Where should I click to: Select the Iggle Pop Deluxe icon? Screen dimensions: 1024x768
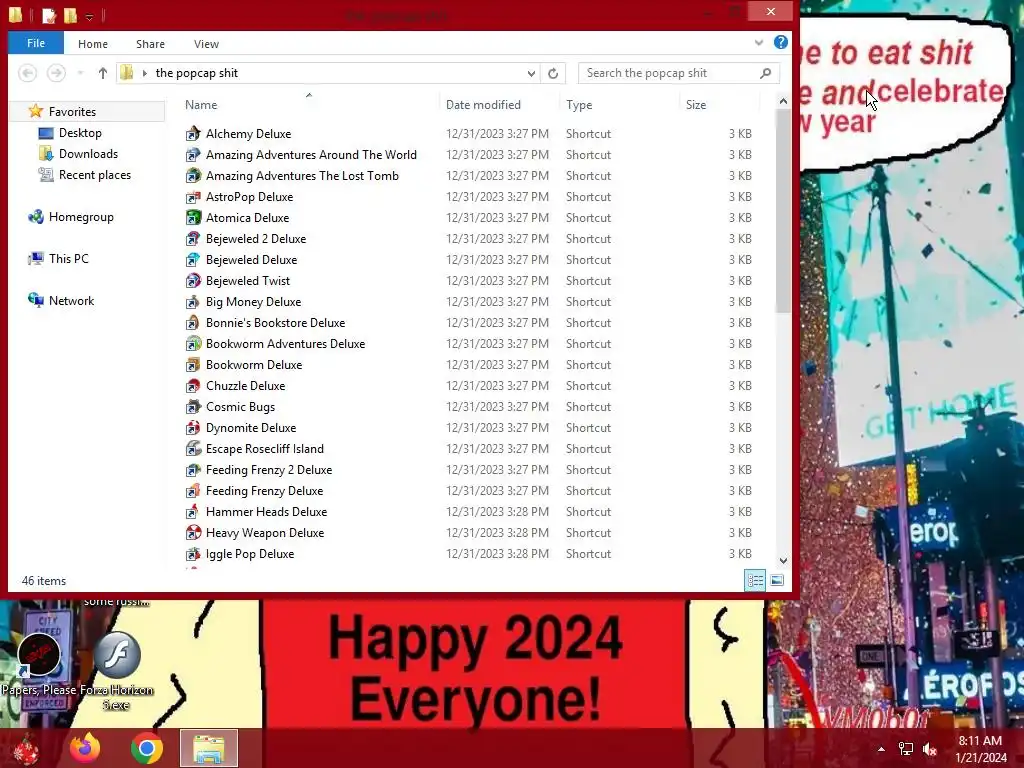pyautogui.click(x=193, y=554)
